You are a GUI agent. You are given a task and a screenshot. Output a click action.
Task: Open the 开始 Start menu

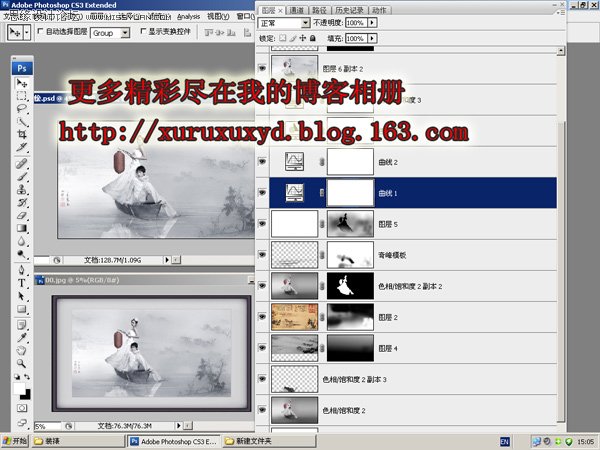[15, 441]
